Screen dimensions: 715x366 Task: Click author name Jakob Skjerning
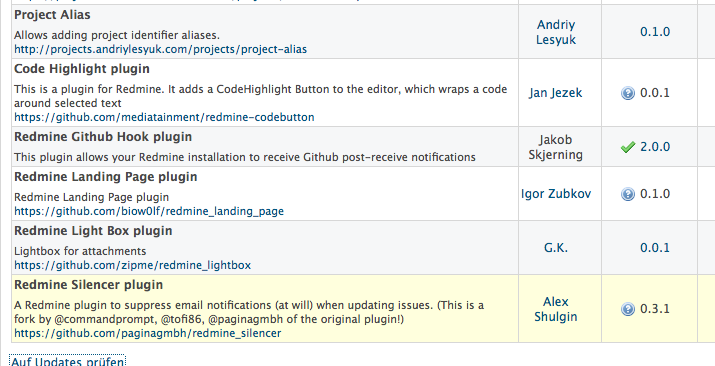click(555, 147)
